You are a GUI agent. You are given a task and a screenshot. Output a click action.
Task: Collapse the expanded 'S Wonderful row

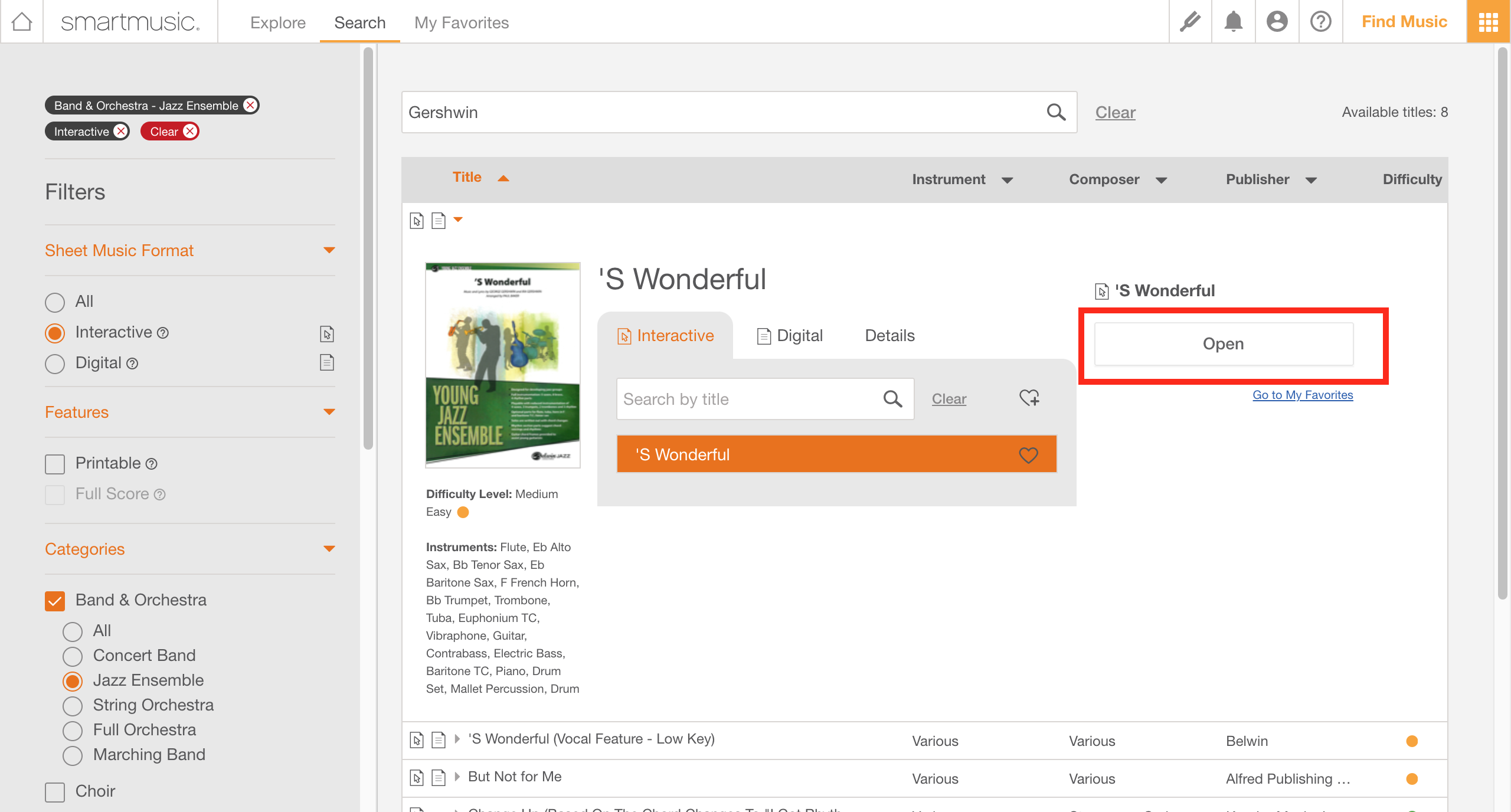[x=458, y=220]
